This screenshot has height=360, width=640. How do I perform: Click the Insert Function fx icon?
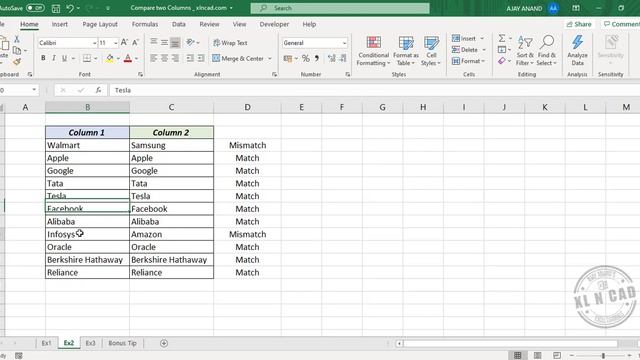[98, 90]
